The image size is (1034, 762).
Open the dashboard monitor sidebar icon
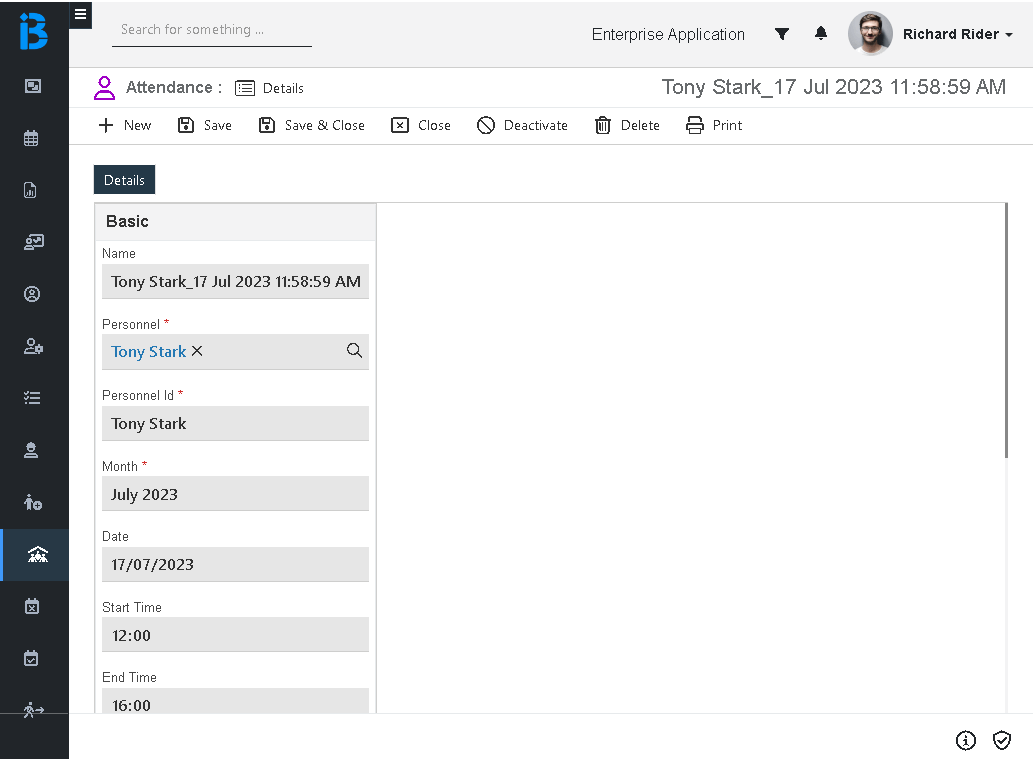(32, 86)
